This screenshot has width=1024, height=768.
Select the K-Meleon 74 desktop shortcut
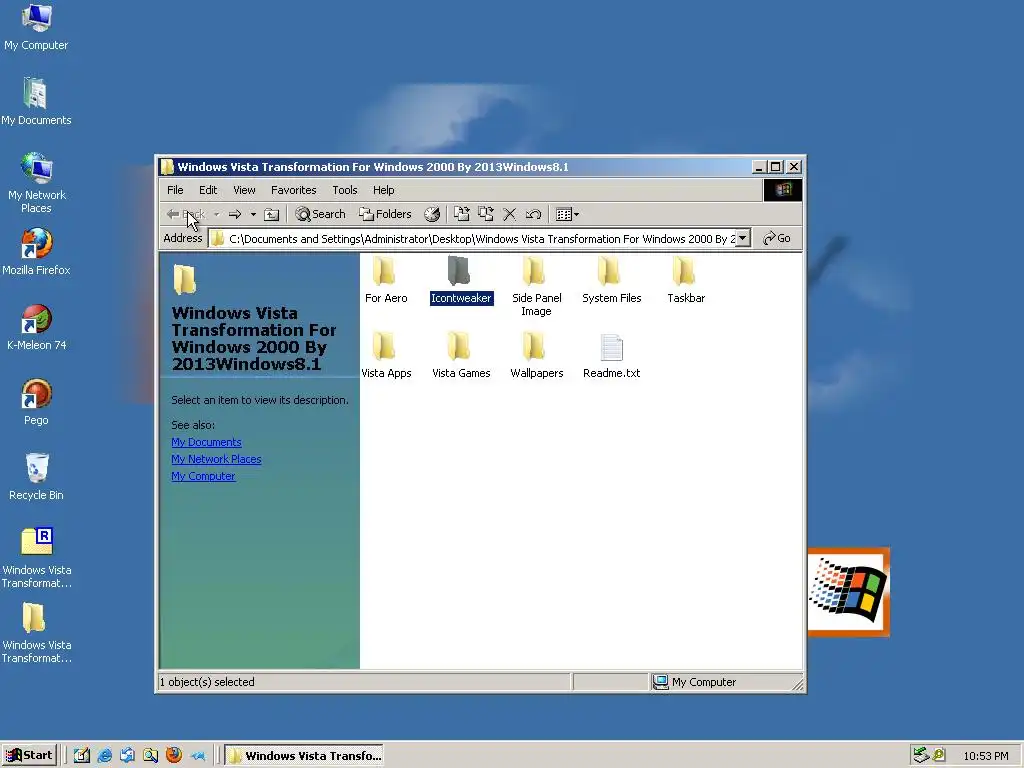pyautogui.click(x=36, y=327)
